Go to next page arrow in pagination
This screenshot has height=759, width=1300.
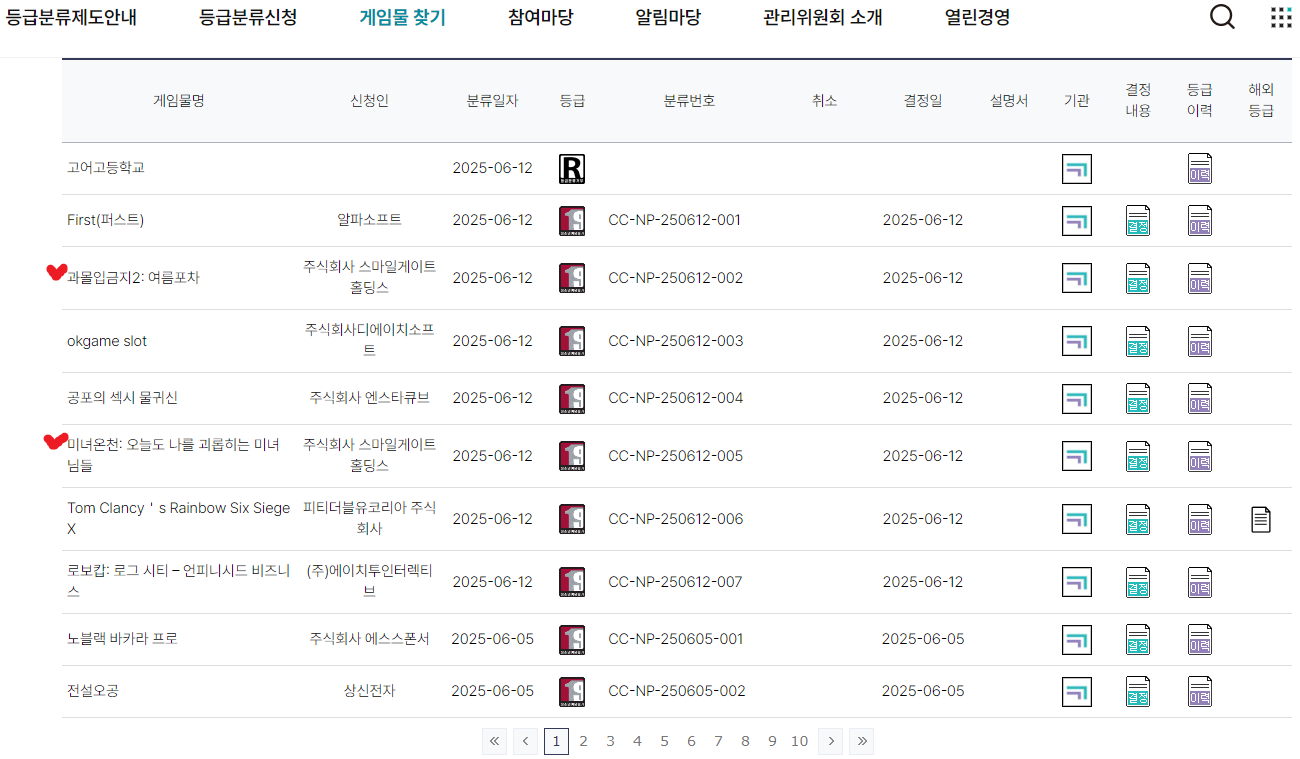(830, 741)
